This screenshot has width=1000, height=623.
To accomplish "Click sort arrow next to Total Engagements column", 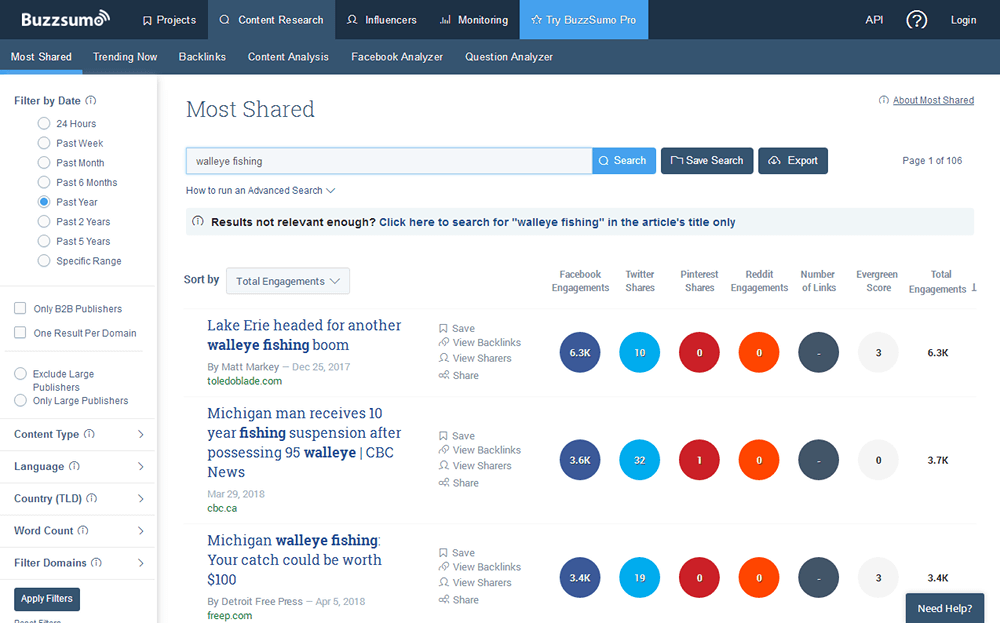I will point(974,288).
